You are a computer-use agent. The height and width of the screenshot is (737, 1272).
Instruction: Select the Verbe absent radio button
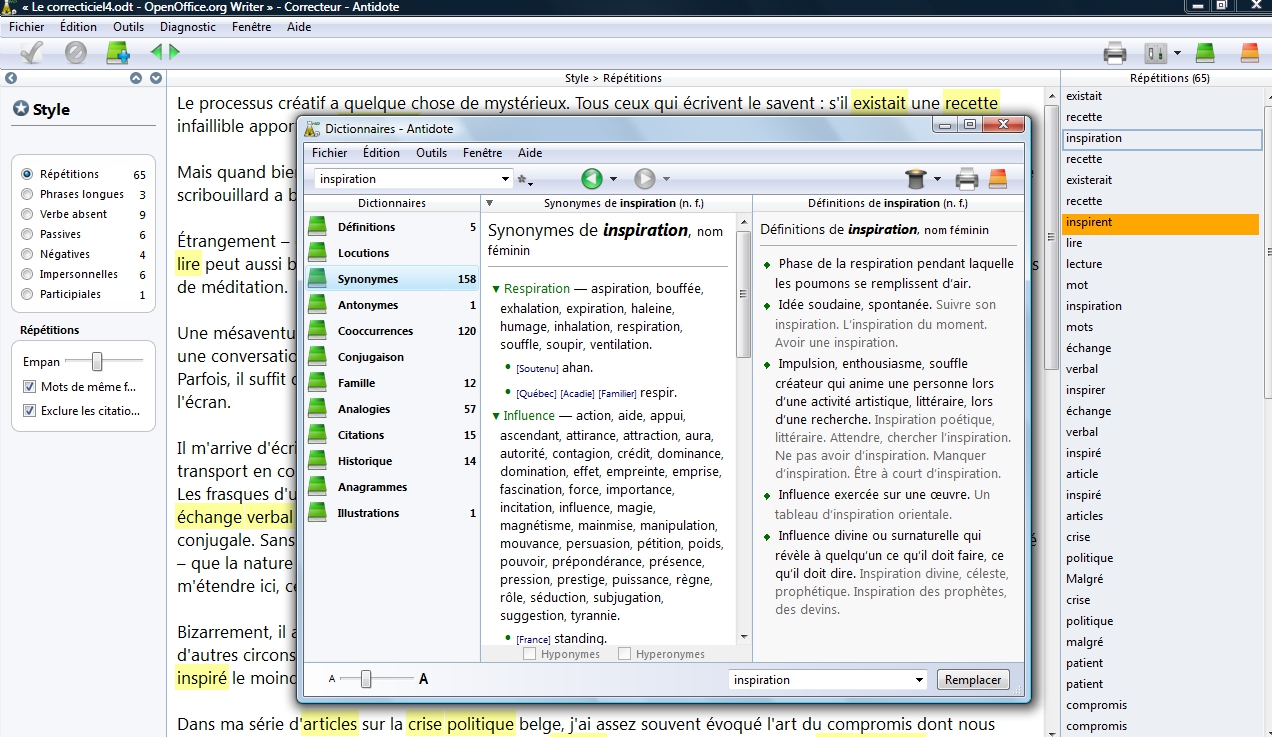pos(27,214)
